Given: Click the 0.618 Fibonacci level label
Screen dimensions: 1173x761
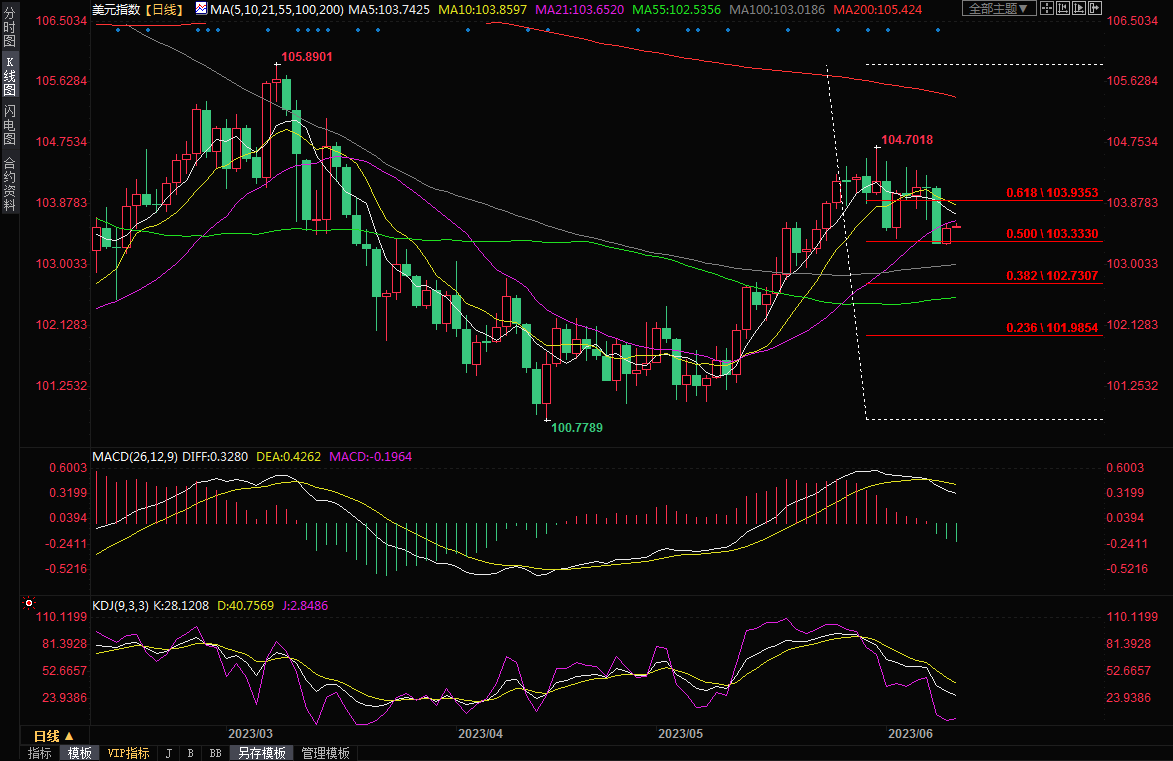Looking at the screenshot, I should (x=1052, y=193).
